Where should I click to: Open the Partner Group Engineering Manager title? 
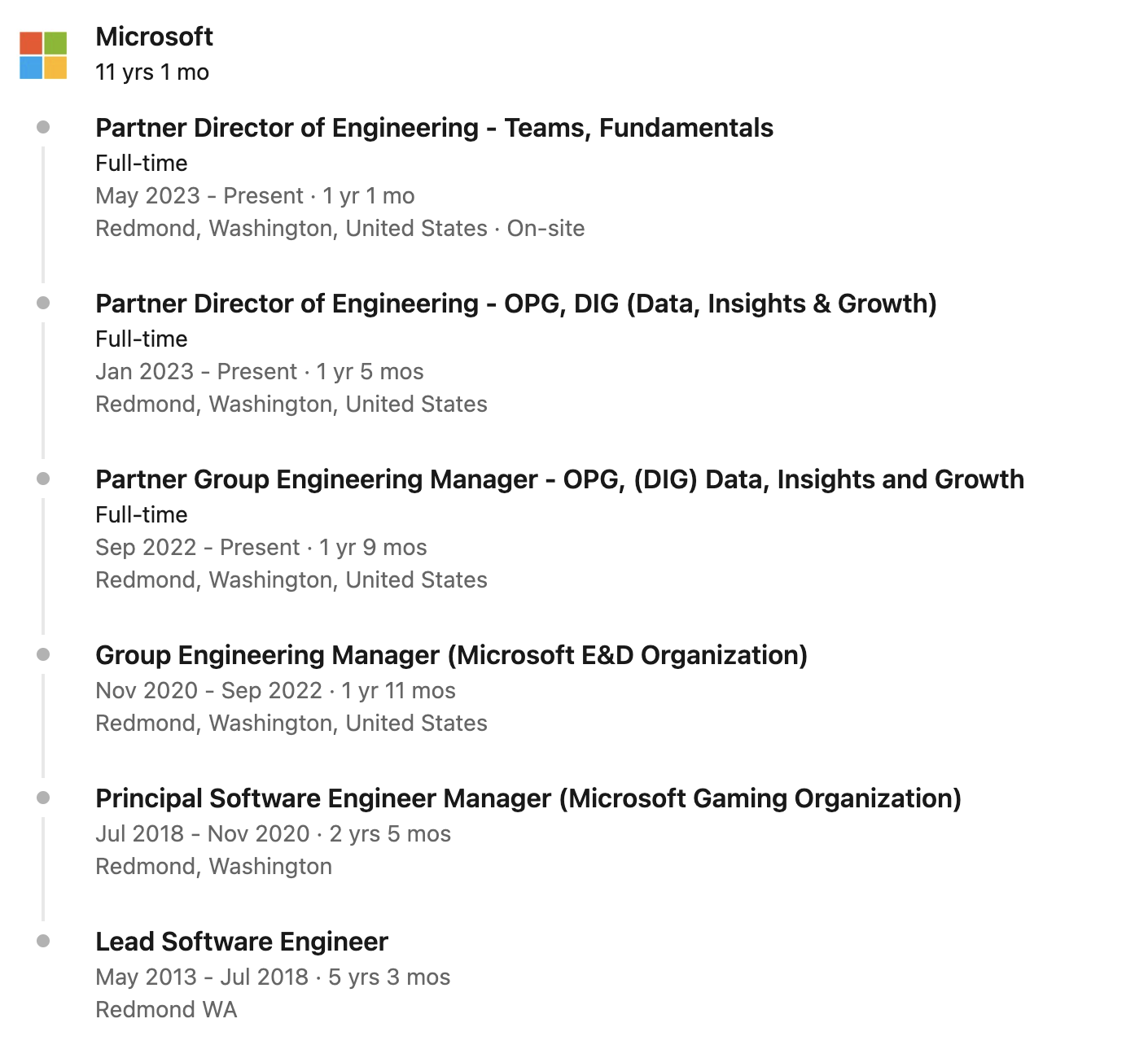[x=559, y=479]
